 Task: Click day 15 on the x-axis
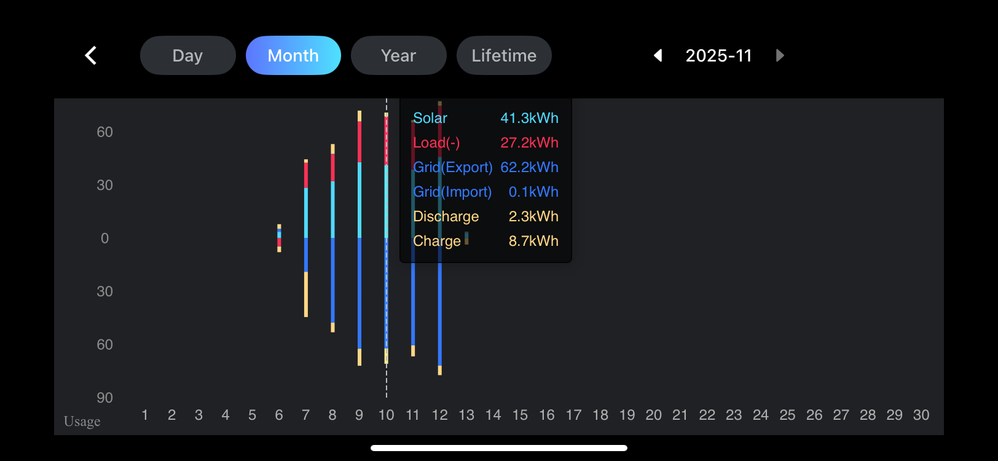(520, 415)
